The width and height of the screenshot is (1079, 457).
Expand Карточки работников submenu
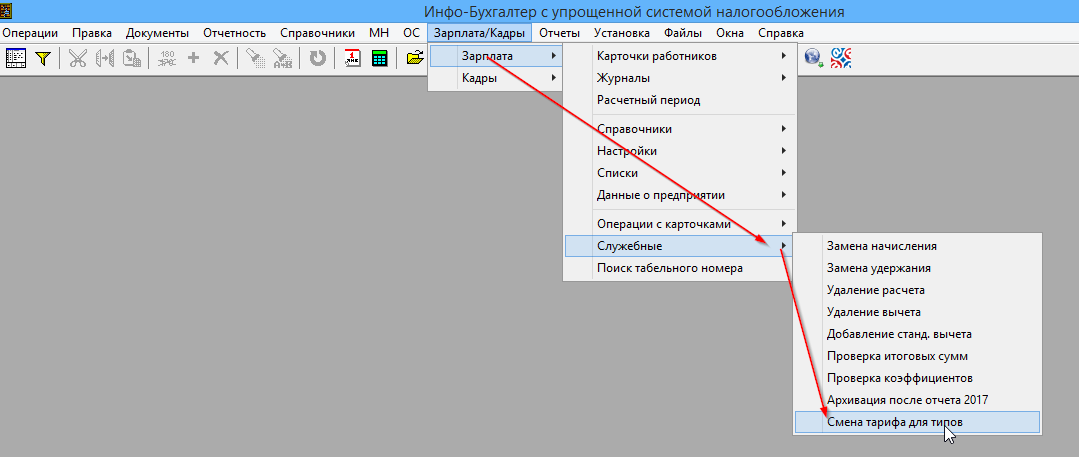tap(679, 56)
